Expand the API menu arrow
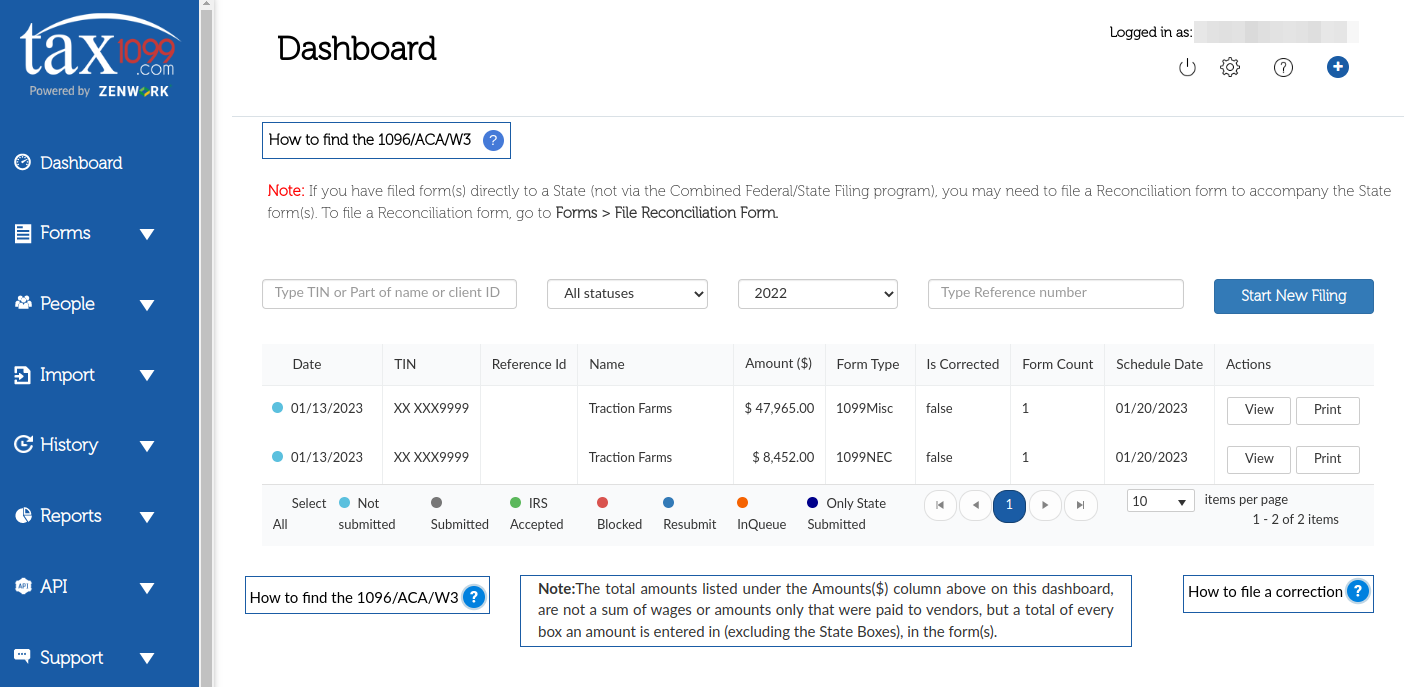This screenshot has width=1408, height=687. 147,588
